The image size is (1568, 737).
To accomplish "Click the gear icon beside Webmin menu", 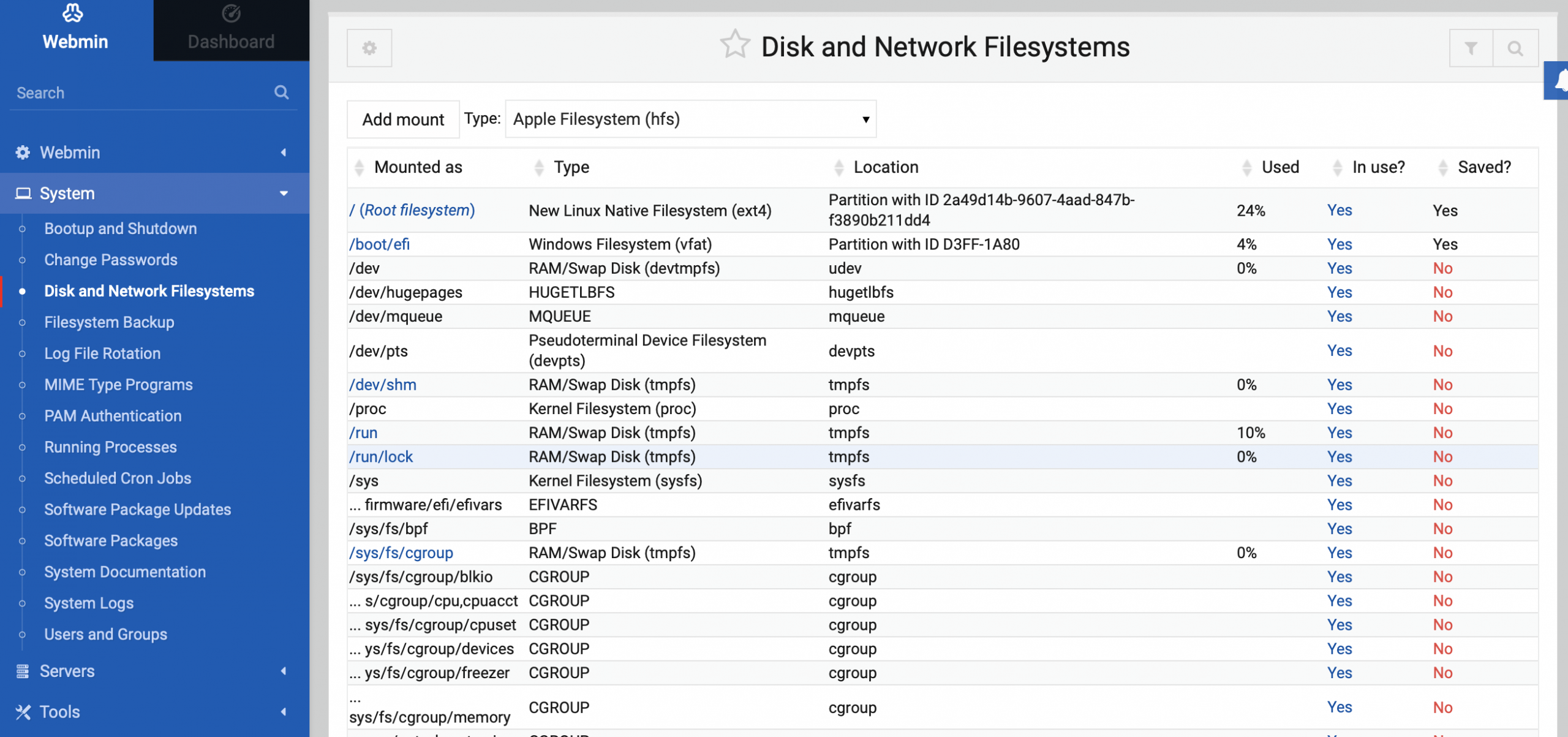I will [23, 153].
